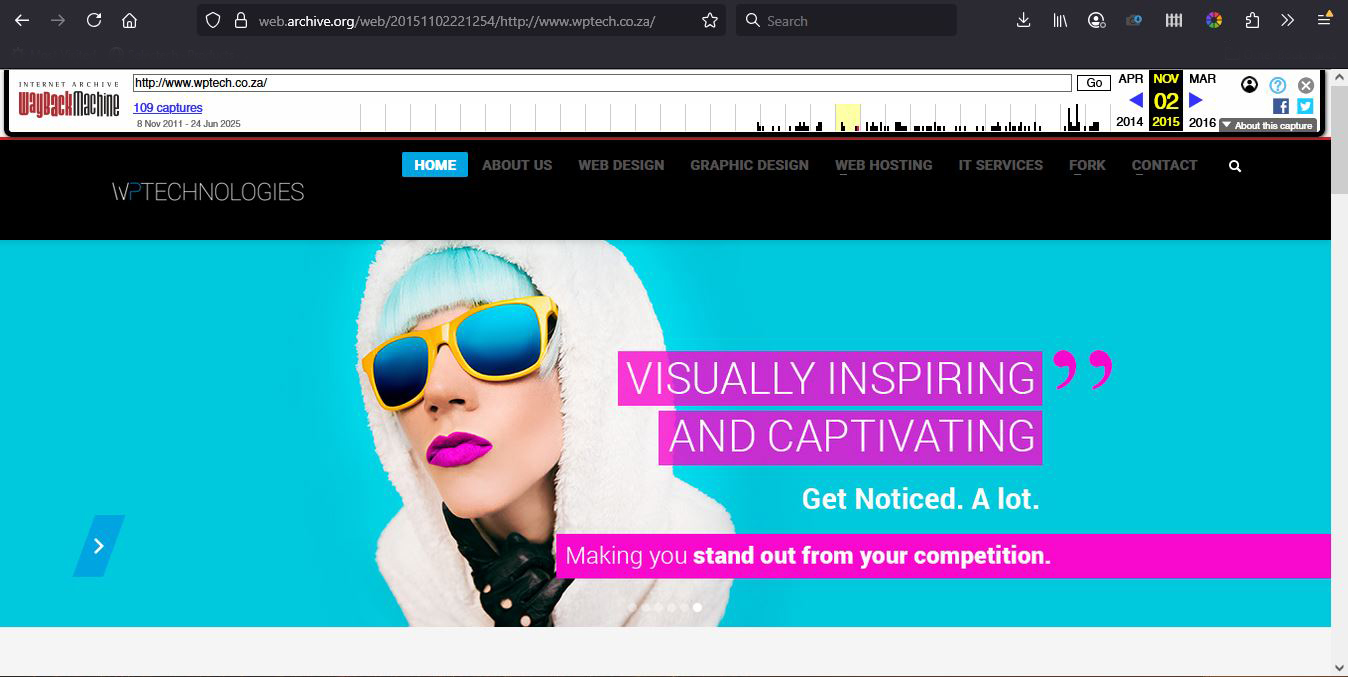Open the browser downloads icon

tap(1023, 20)
